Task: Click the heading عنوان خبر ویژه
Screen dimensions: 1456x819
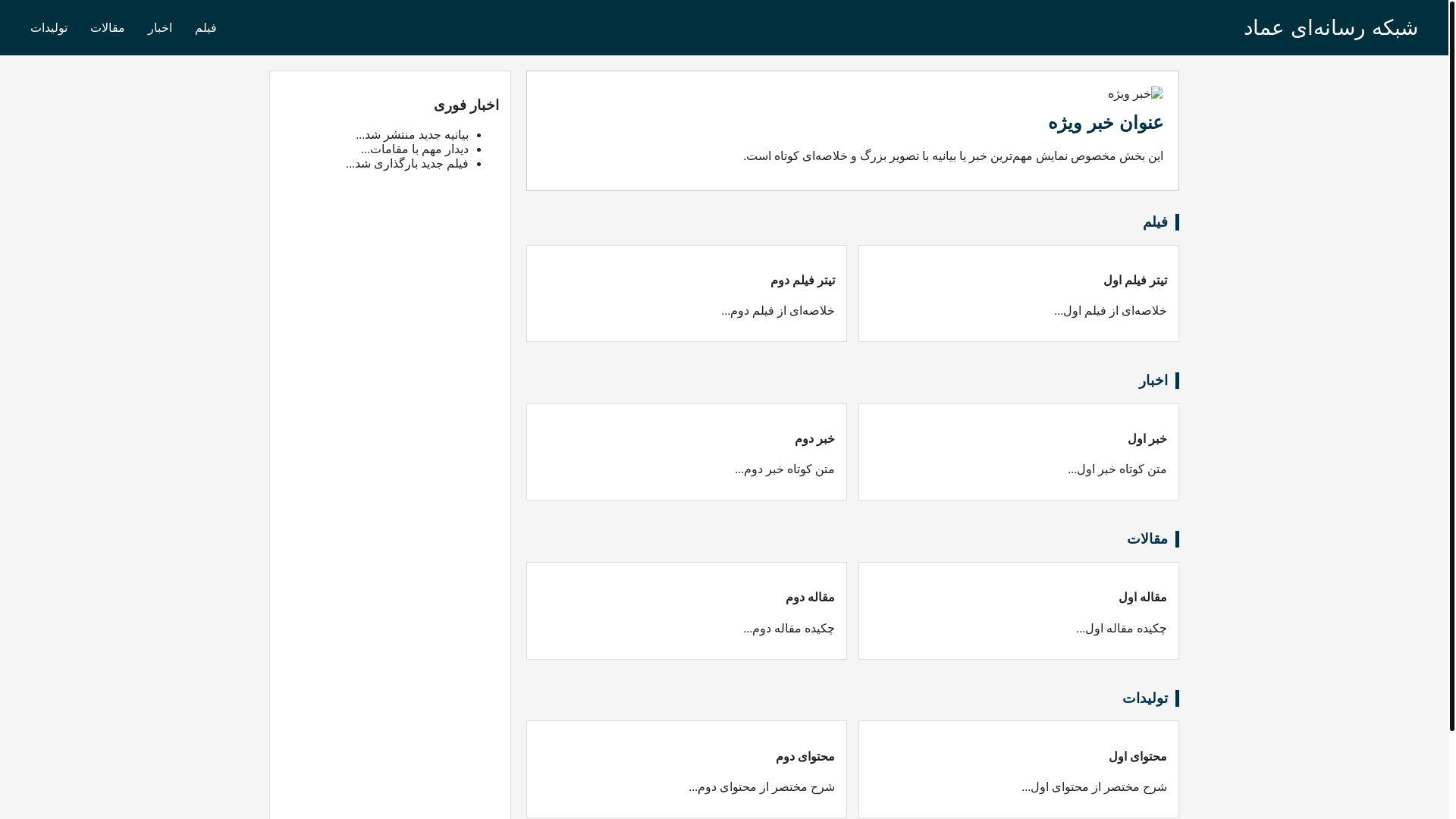Action: (1106, 123)
